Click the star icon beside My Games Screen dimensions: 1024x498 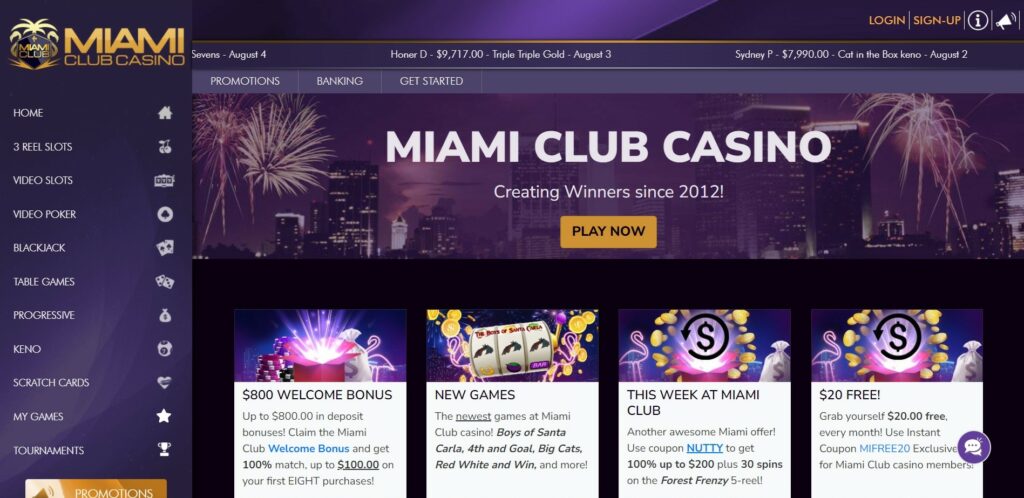(x=164, y=416)
